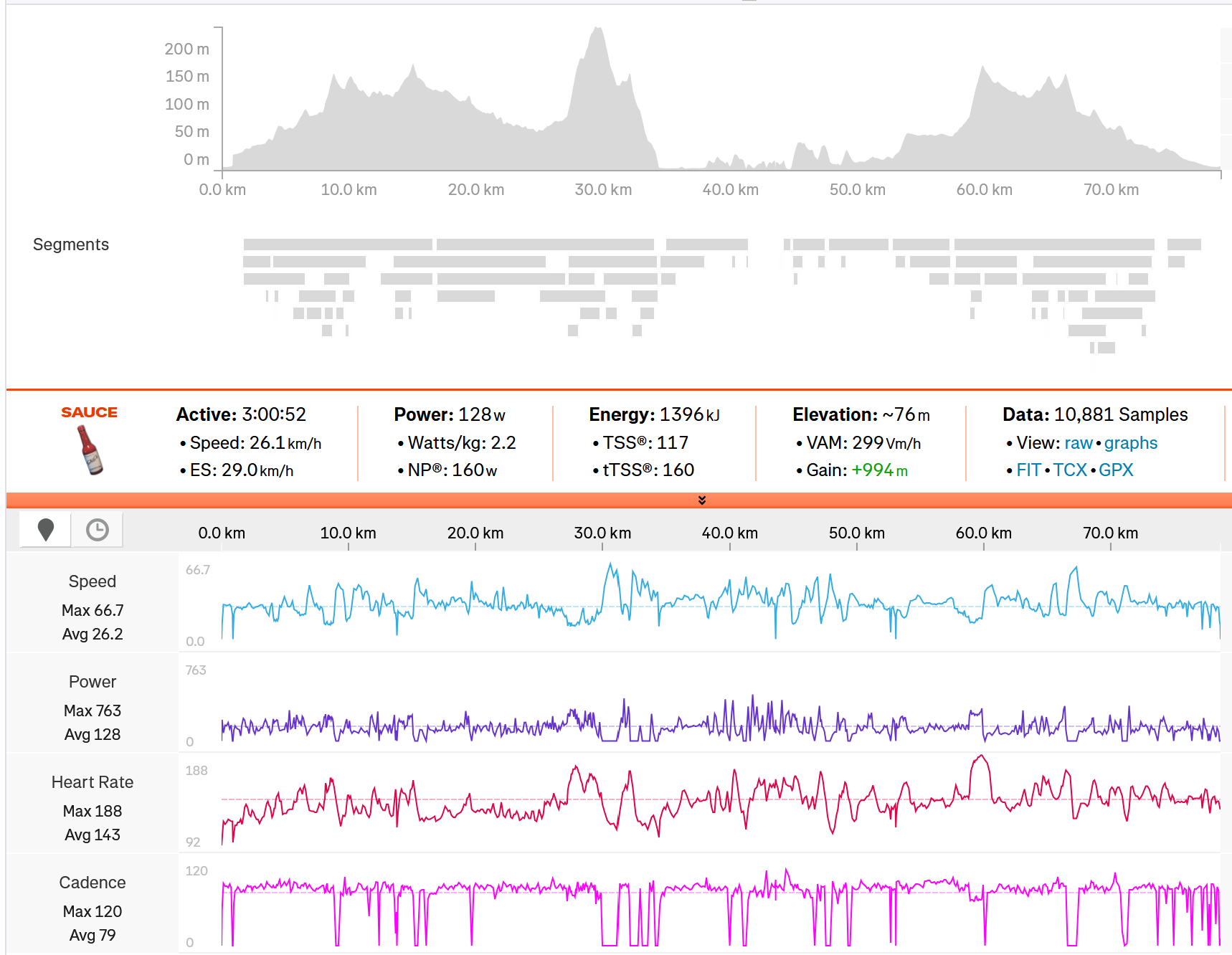Download the TCX file export

(x=1069, y=470)
